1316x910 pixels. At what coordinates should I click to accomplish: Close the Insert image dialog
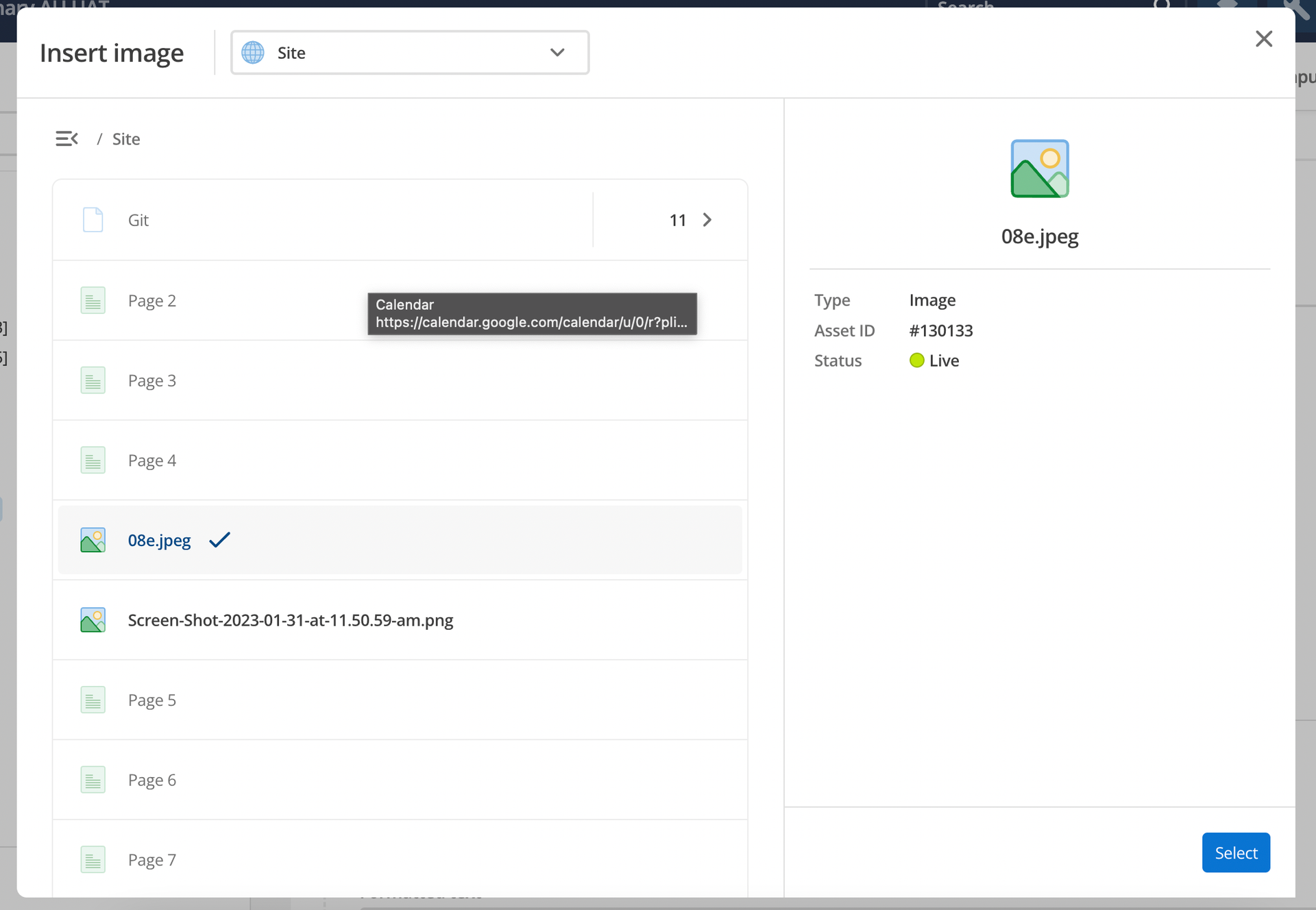(1263, 38)
